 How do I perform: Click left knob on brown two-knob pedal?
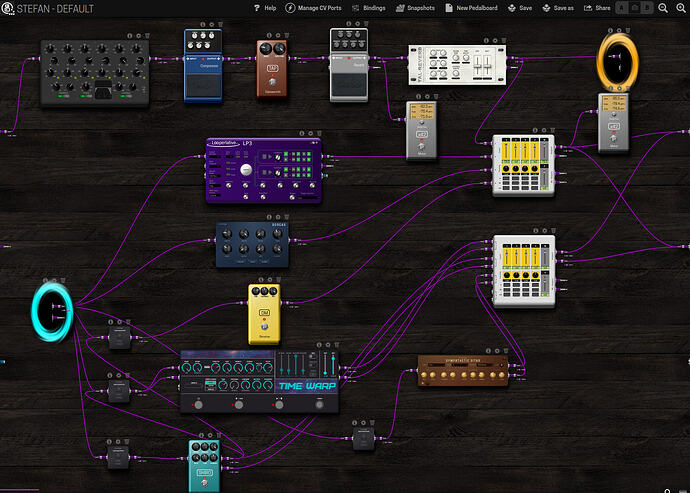click(265, 48)
